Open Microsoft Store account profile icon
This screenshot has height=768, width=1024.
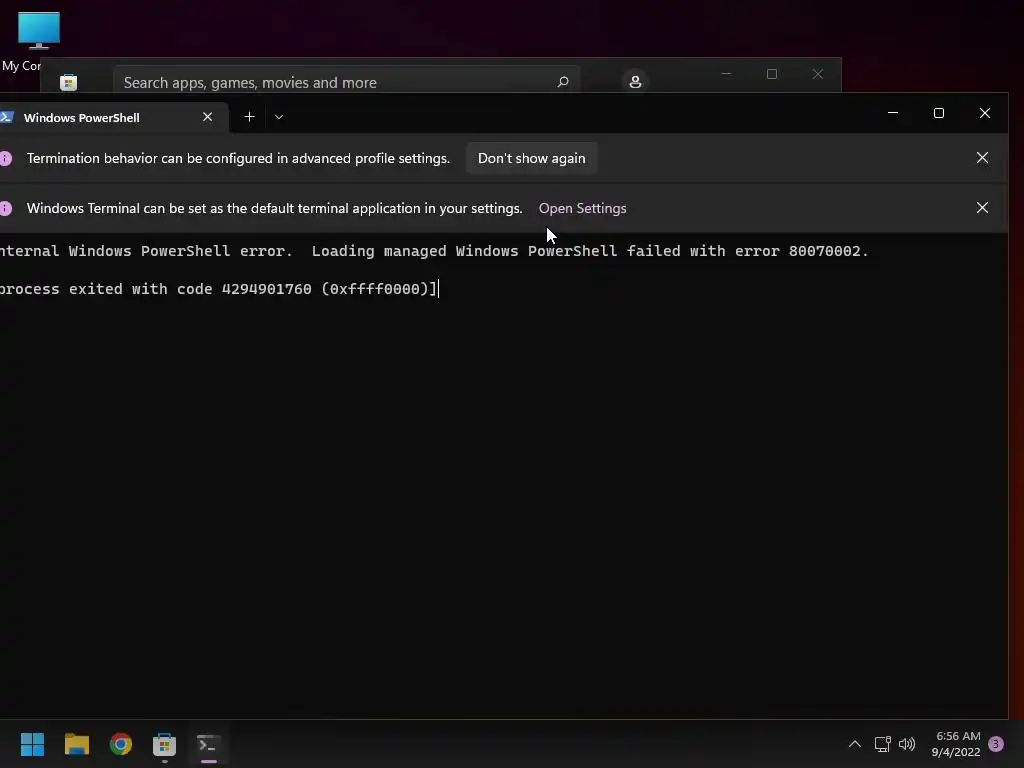click(x=635, y=82)
